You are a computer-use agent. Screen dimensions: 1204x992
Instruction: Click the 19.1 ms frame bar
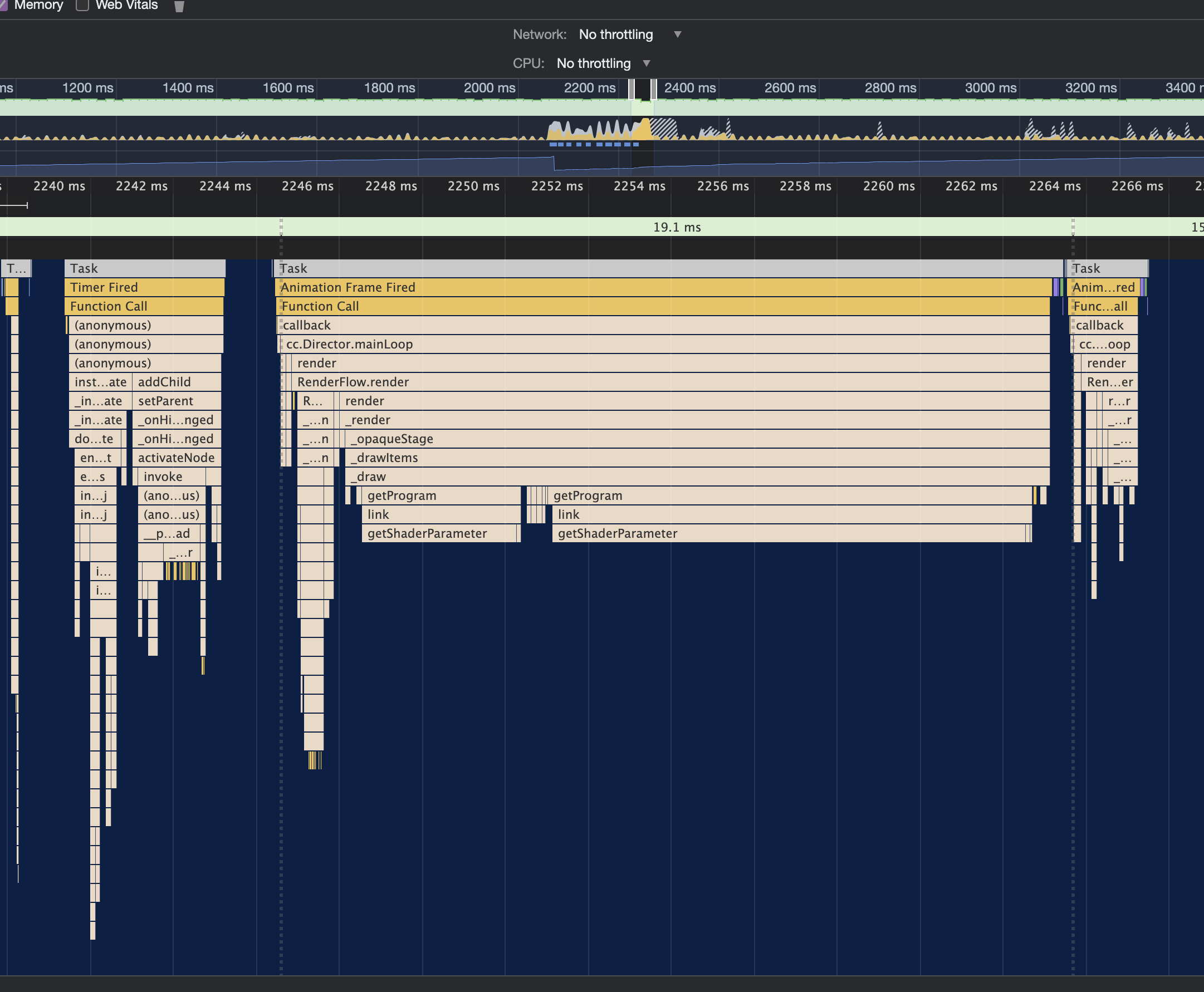pyautogui.click(x=676, y=228)
